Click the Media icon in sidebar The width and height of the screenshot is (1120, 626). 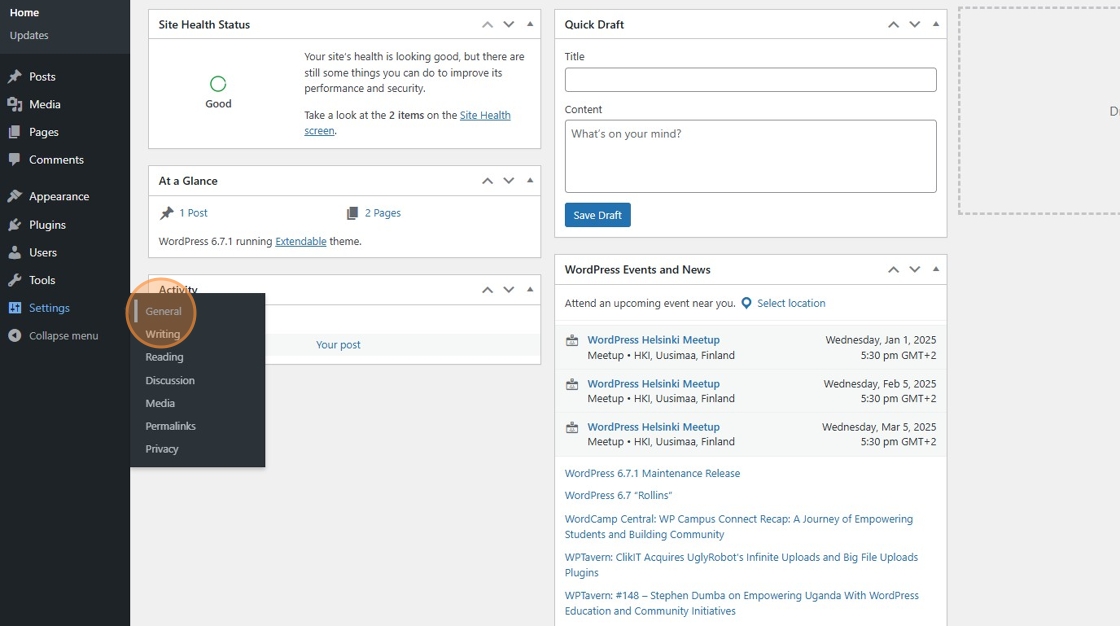14,104
